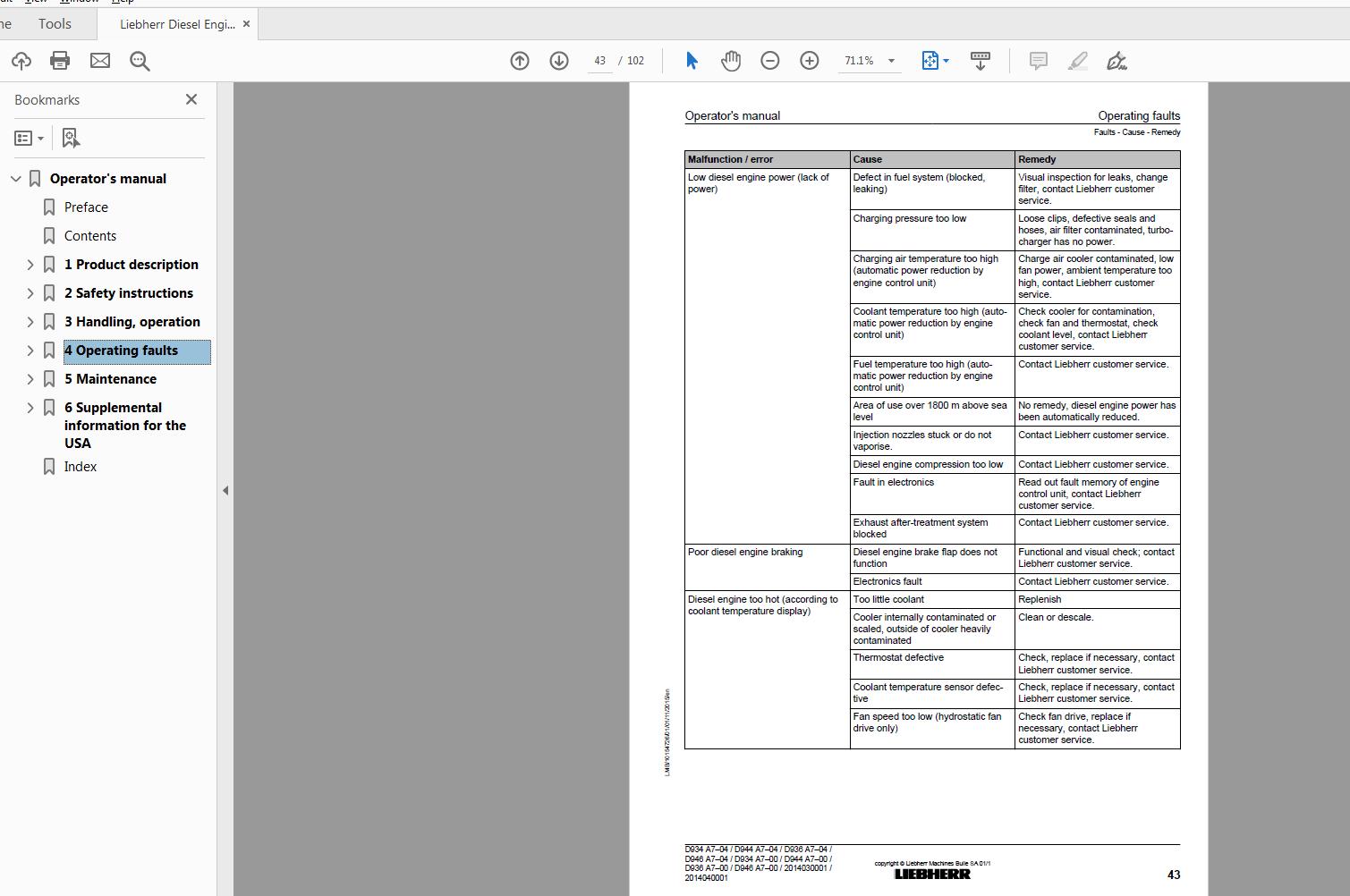Select the highlight text pen tool

point(1078,61)
